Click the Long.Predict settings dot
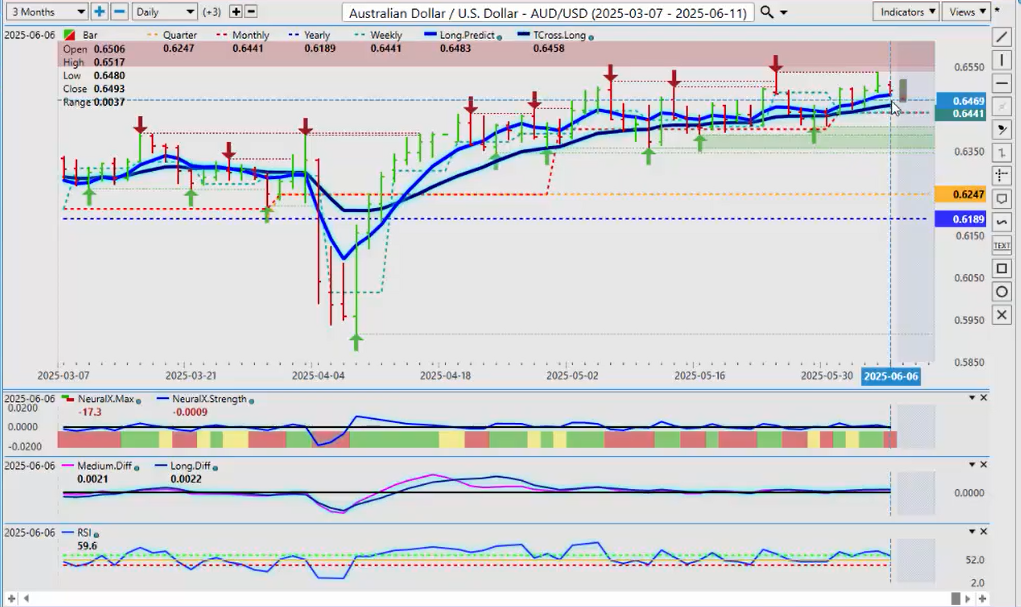 [499, 37]
